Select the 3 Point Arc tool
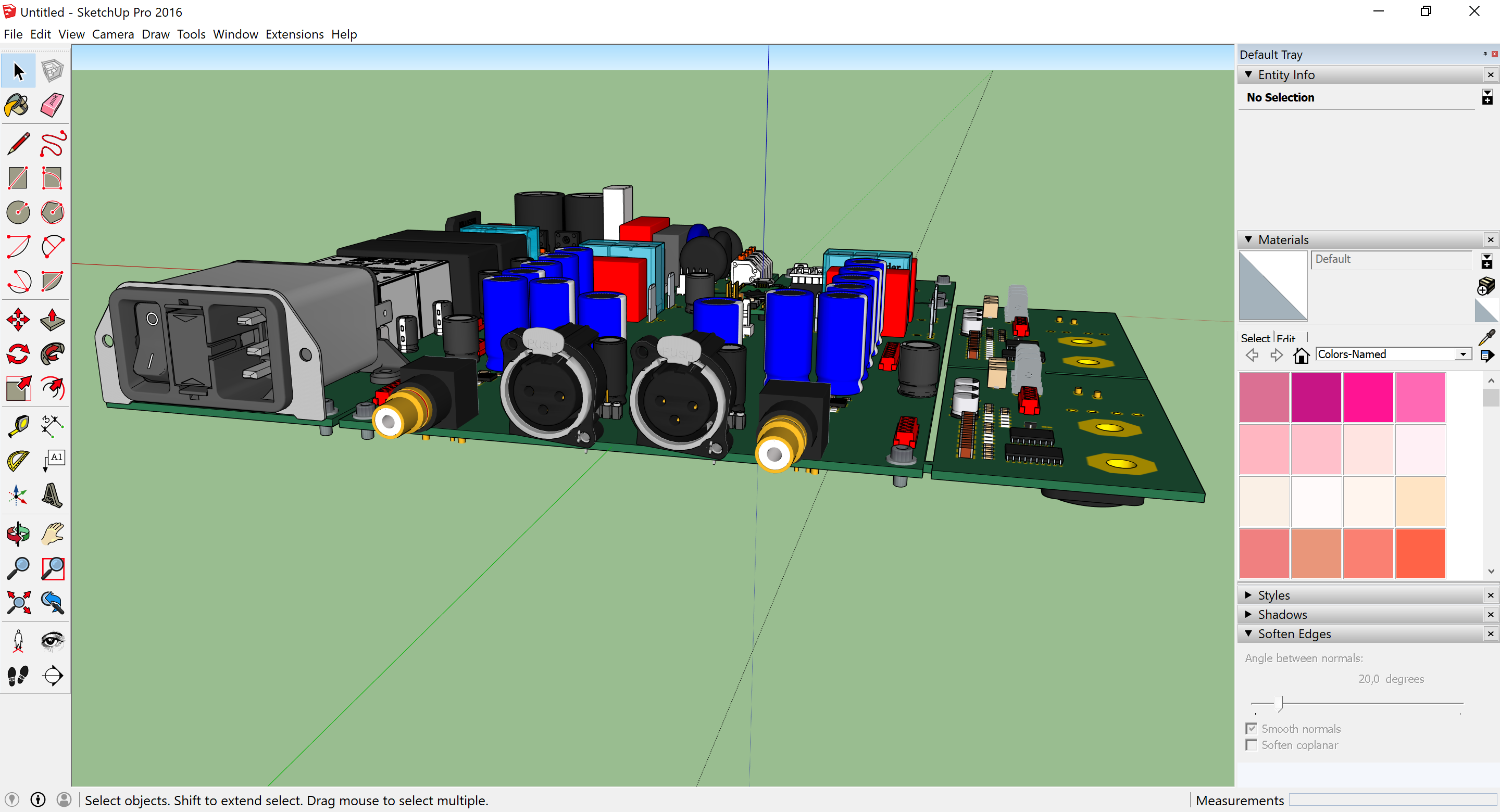This screenshot has width=1500, height=812. tap(18, 281)
